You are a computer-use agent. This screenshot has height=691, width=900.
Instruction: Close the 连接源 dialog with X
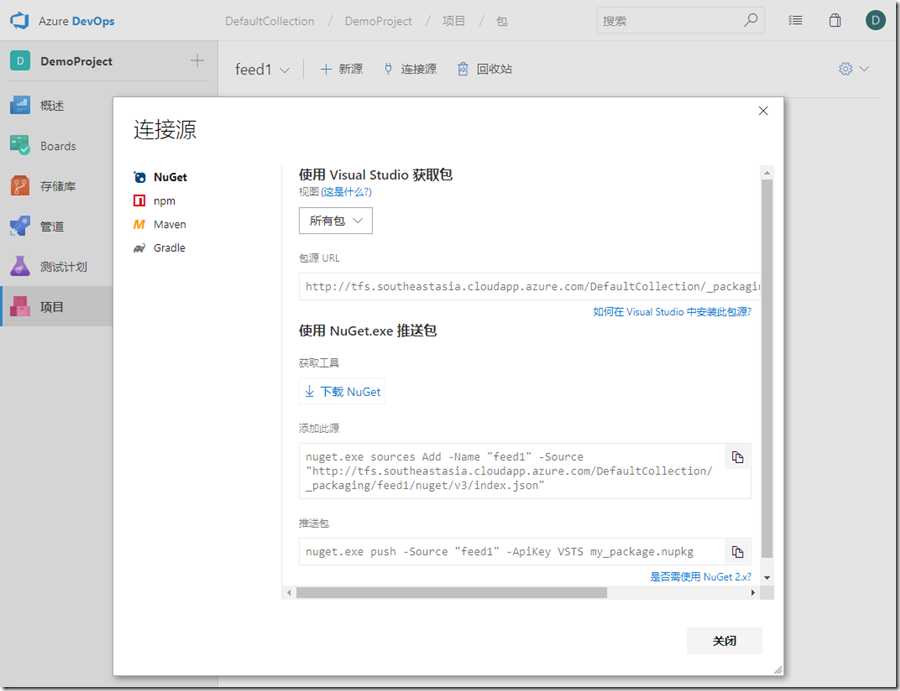[x=763, y=111]
